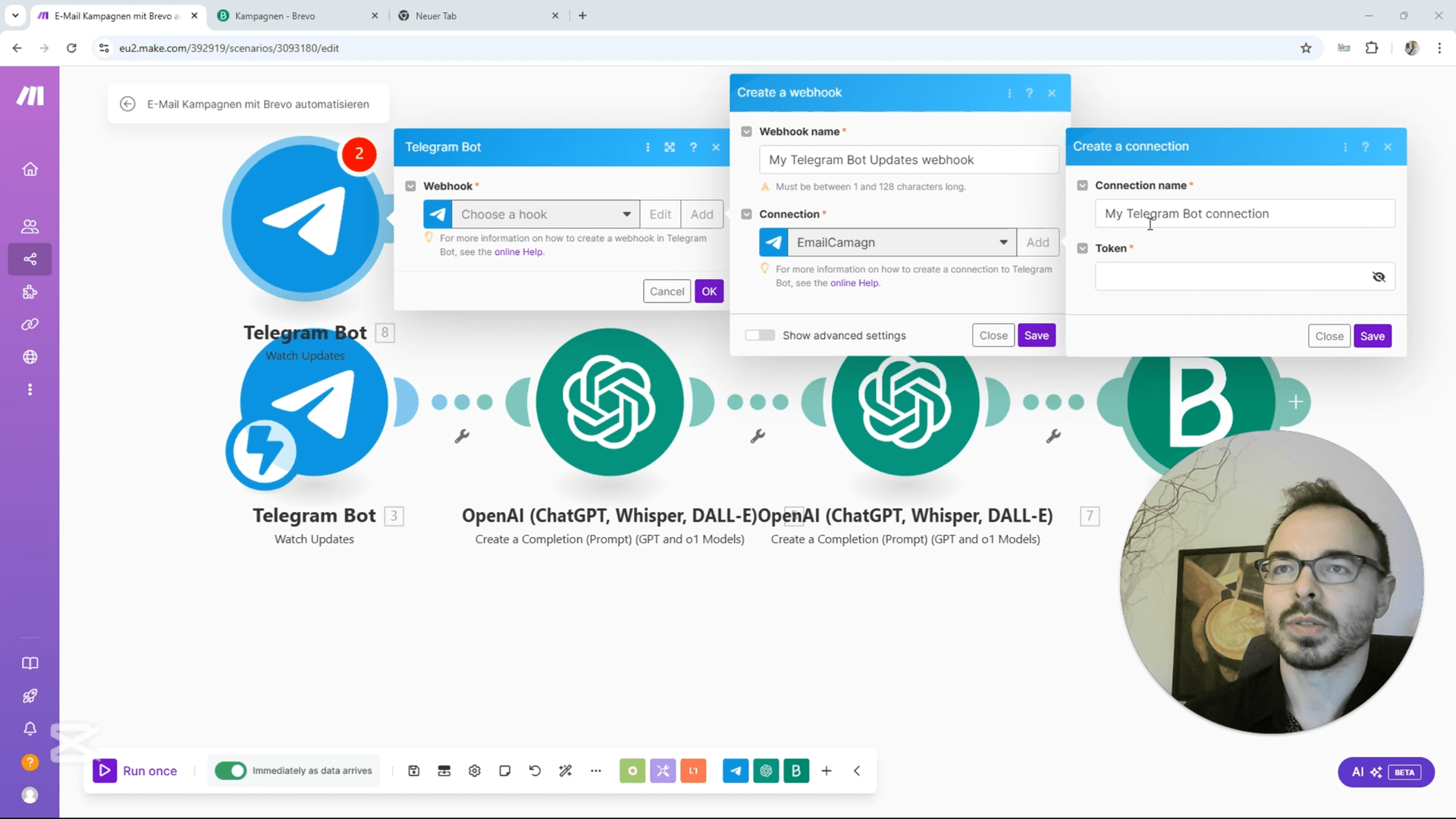This screenshot has width=1456, height=819.
Task: Bookmark this page with star icon
Action: coord(1306,48)
